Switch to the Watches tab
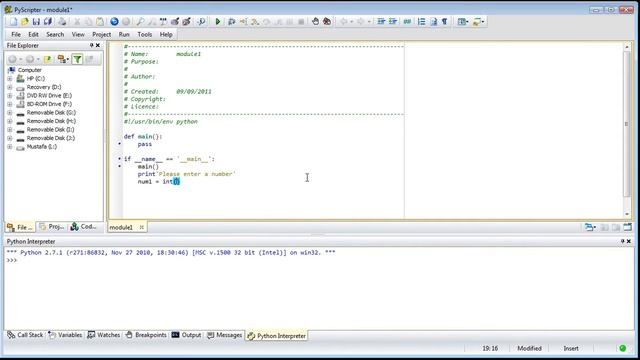The image size is (640, 360). 104,335
